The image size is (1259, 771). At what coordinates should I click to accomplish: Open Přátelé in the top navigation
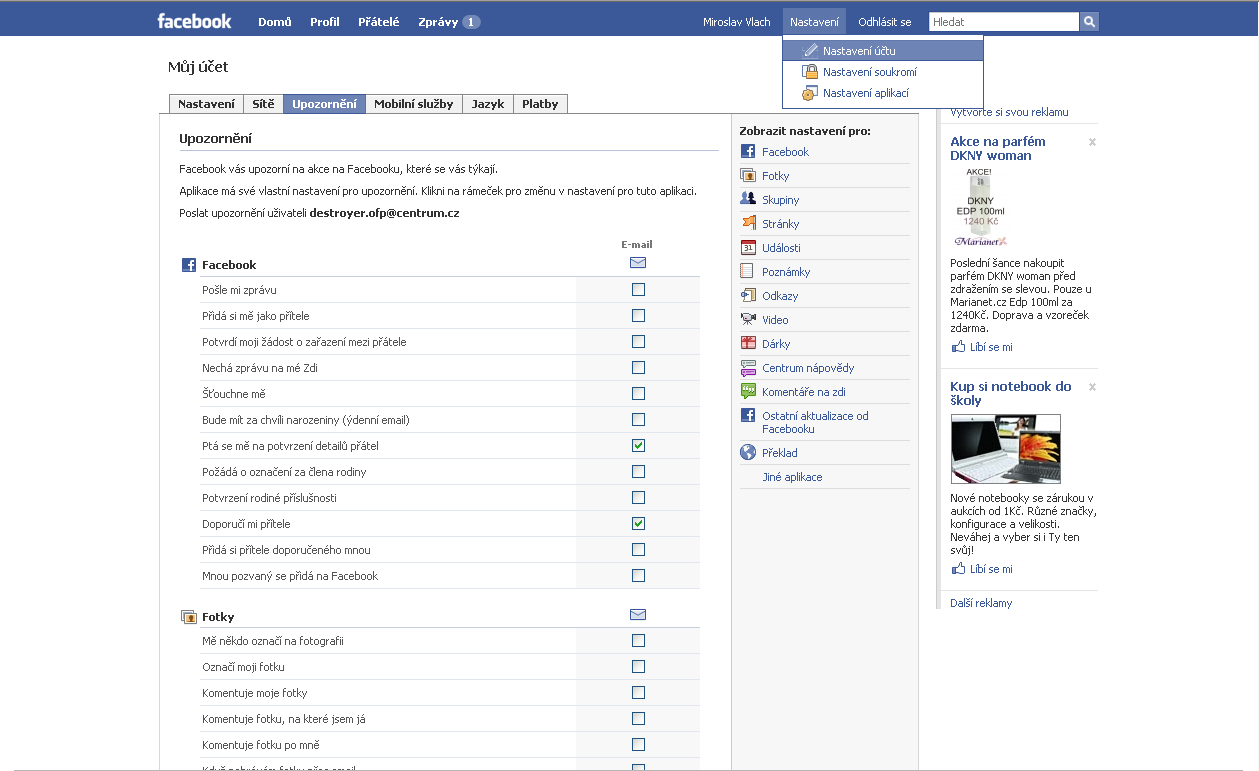pyautogui.click(x=379, y=22)
